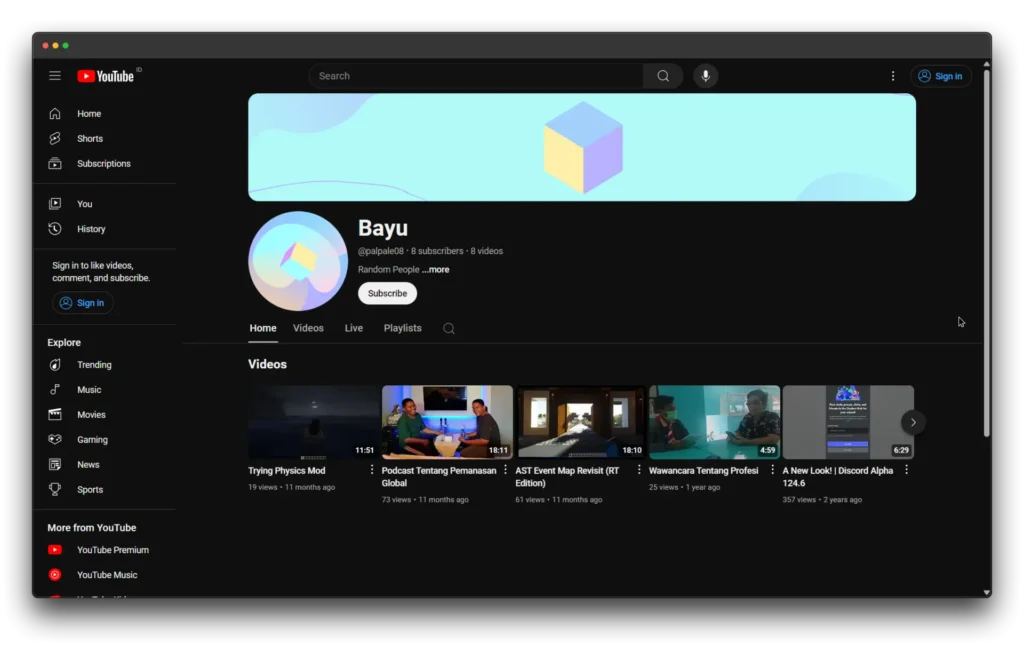Open options menu for Wawancara Tentang Profesi

[x=772, y=470]
